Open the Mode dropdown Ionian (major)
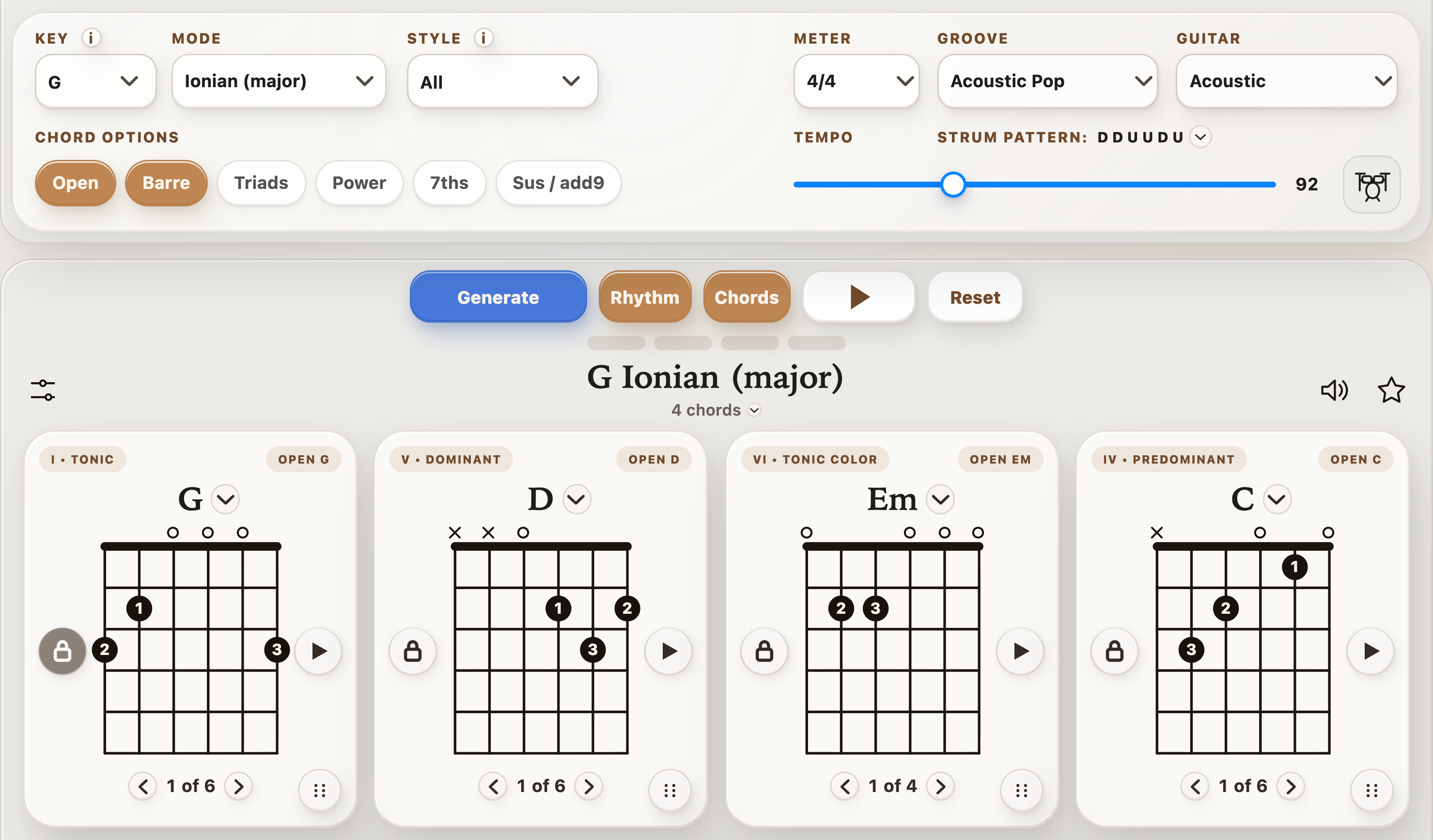Image resolution: width=1433 pixels, height=840 pixels. (279, 81)
